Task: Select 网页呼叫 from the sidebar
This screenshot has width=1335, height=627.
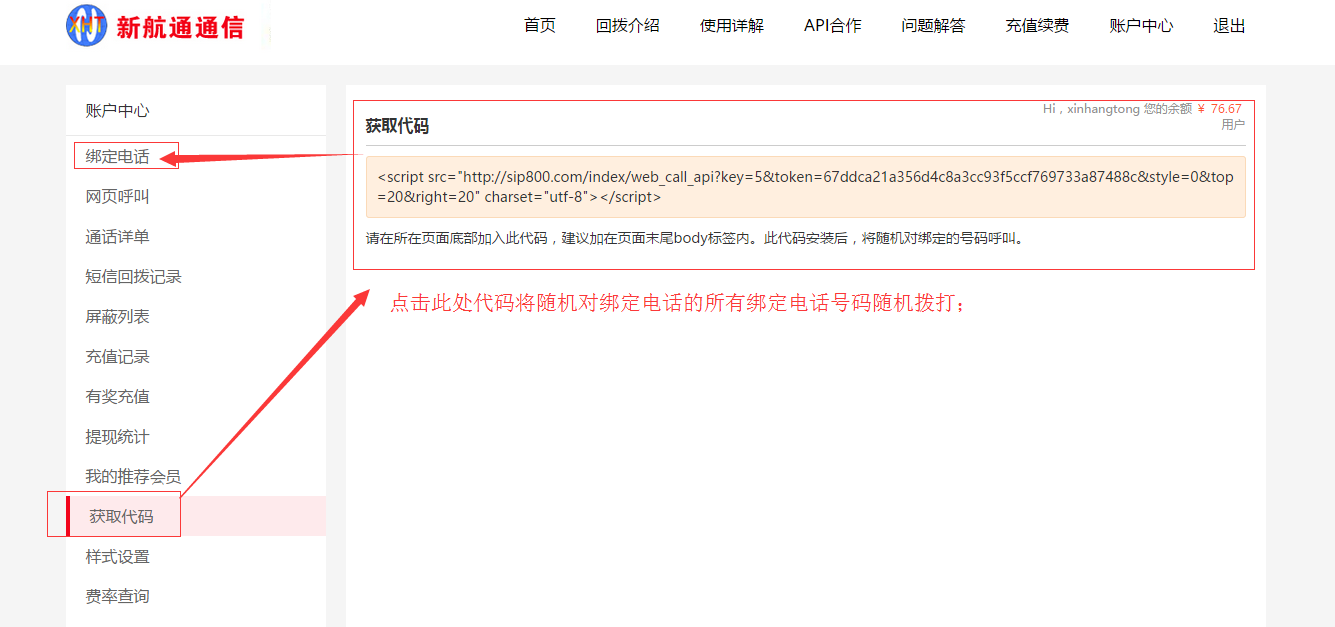Action: (x=117, y=197)
